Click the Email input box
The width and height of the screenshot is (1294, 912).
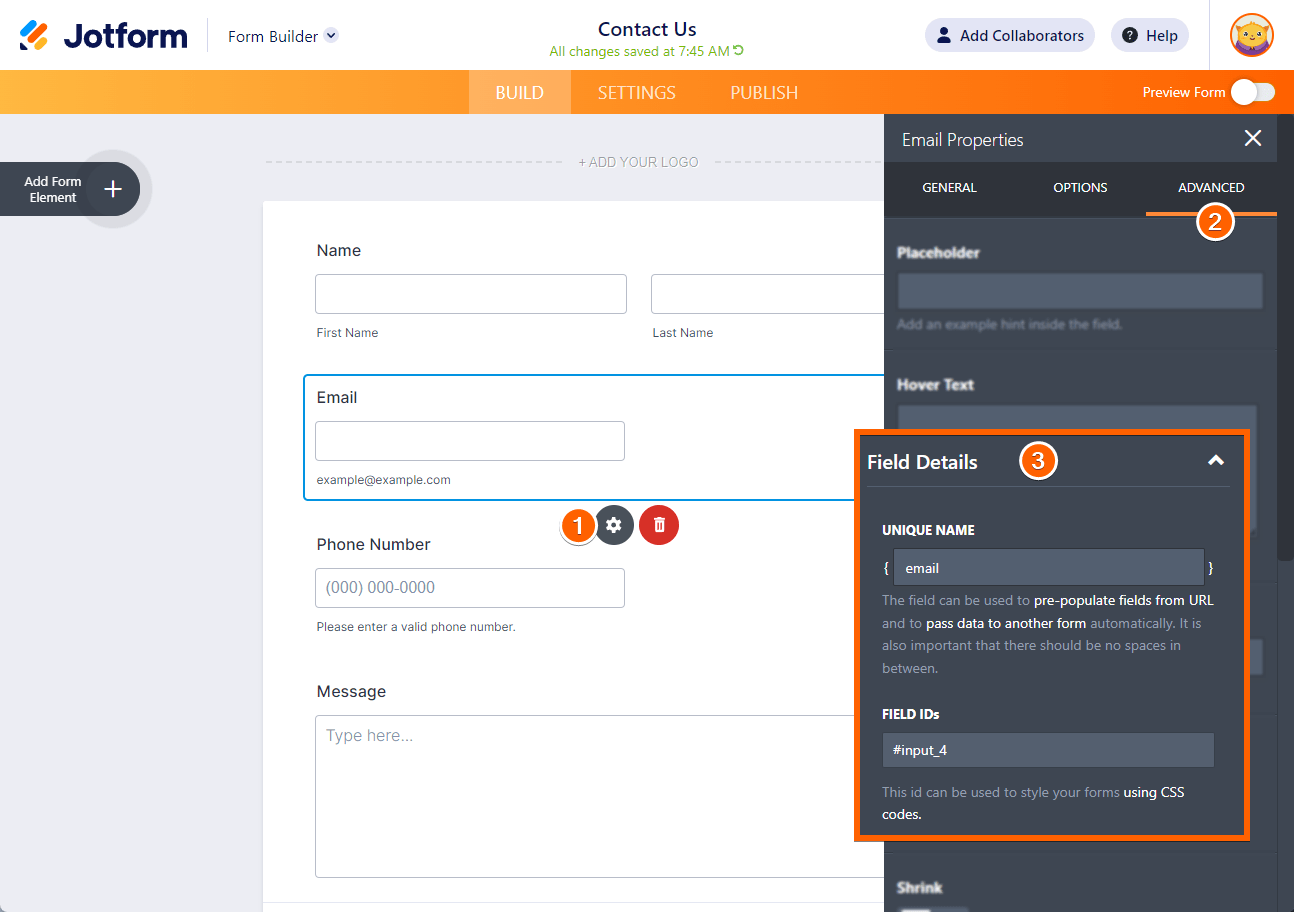(470, 441)
